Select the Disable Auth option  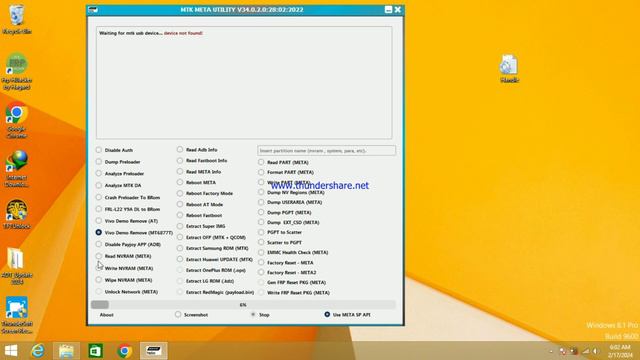pyautogui.click(x=115, y=150)
